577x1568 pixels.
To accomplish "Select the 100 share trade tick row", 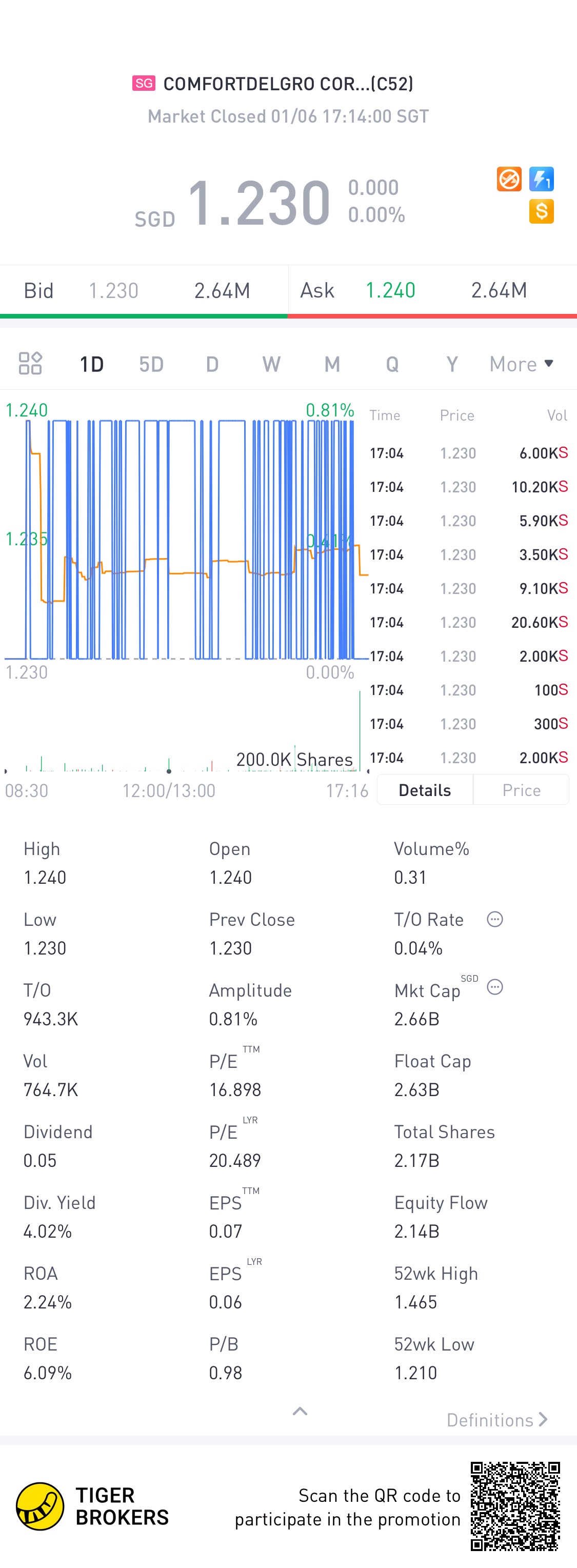I will pyautogui.click(x=469, y=690).
